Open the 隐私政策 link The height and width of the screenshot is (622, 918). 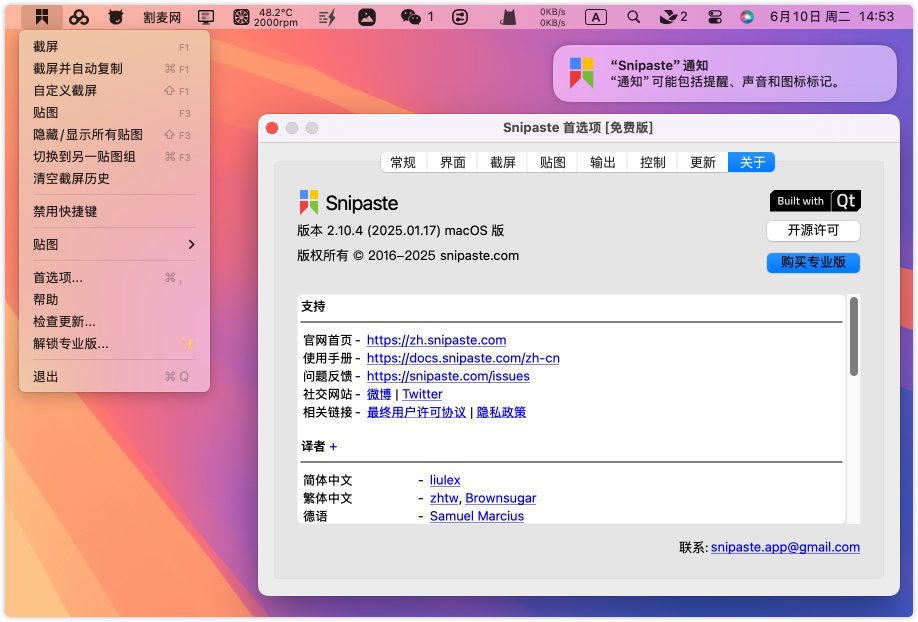[x=501, y=412]
